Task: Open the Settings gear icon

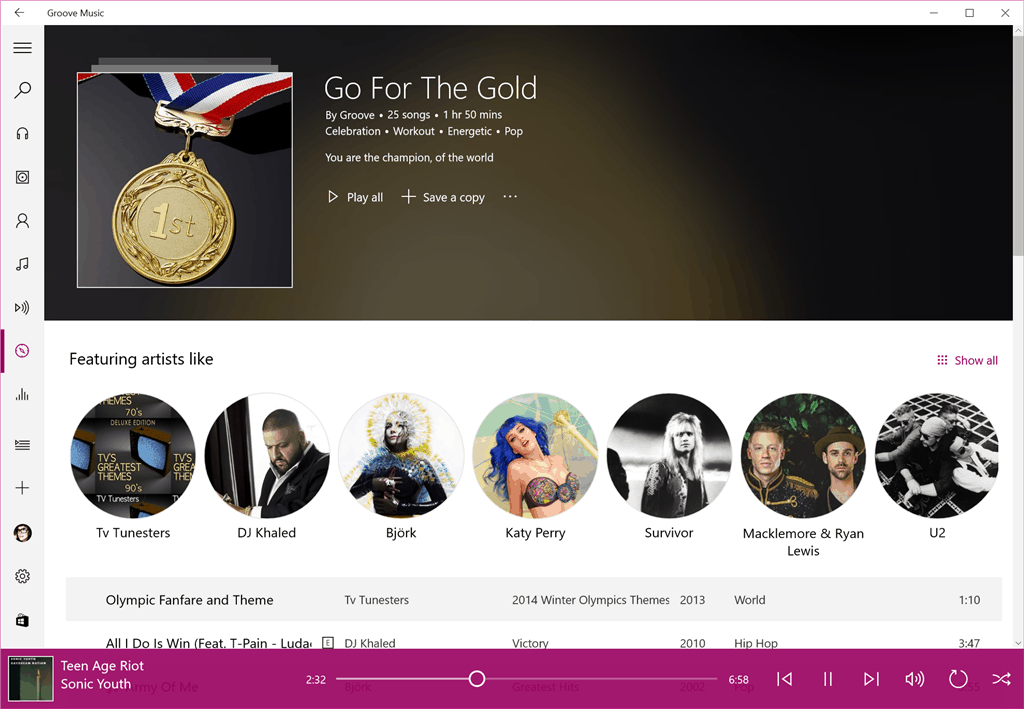Action: point(22,576)
